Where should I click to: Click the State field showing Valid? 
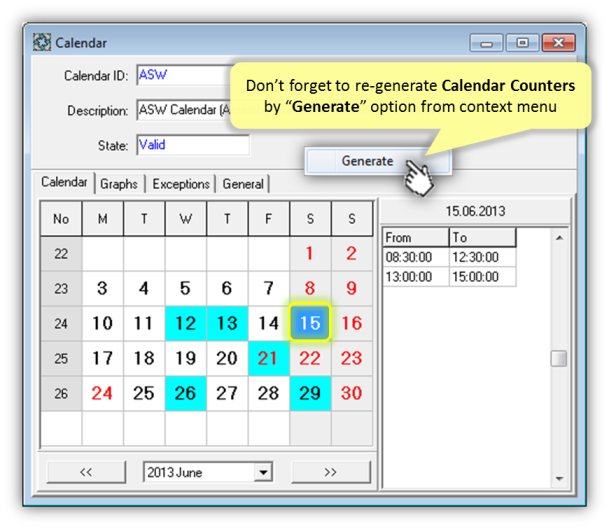192,145
